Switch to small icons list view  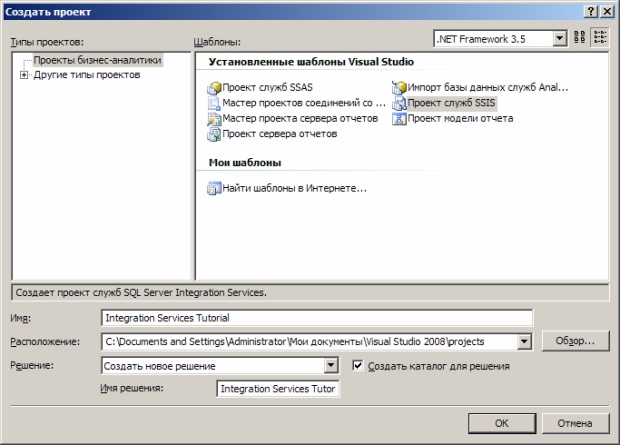coord(600,38)
